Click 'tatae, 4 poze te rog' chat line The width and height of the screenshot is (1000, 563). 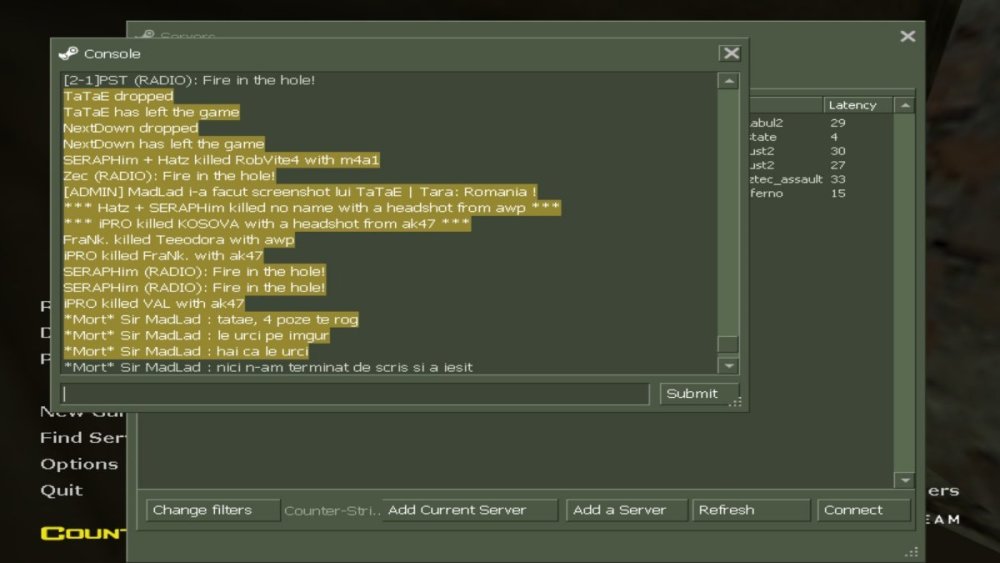210,319
